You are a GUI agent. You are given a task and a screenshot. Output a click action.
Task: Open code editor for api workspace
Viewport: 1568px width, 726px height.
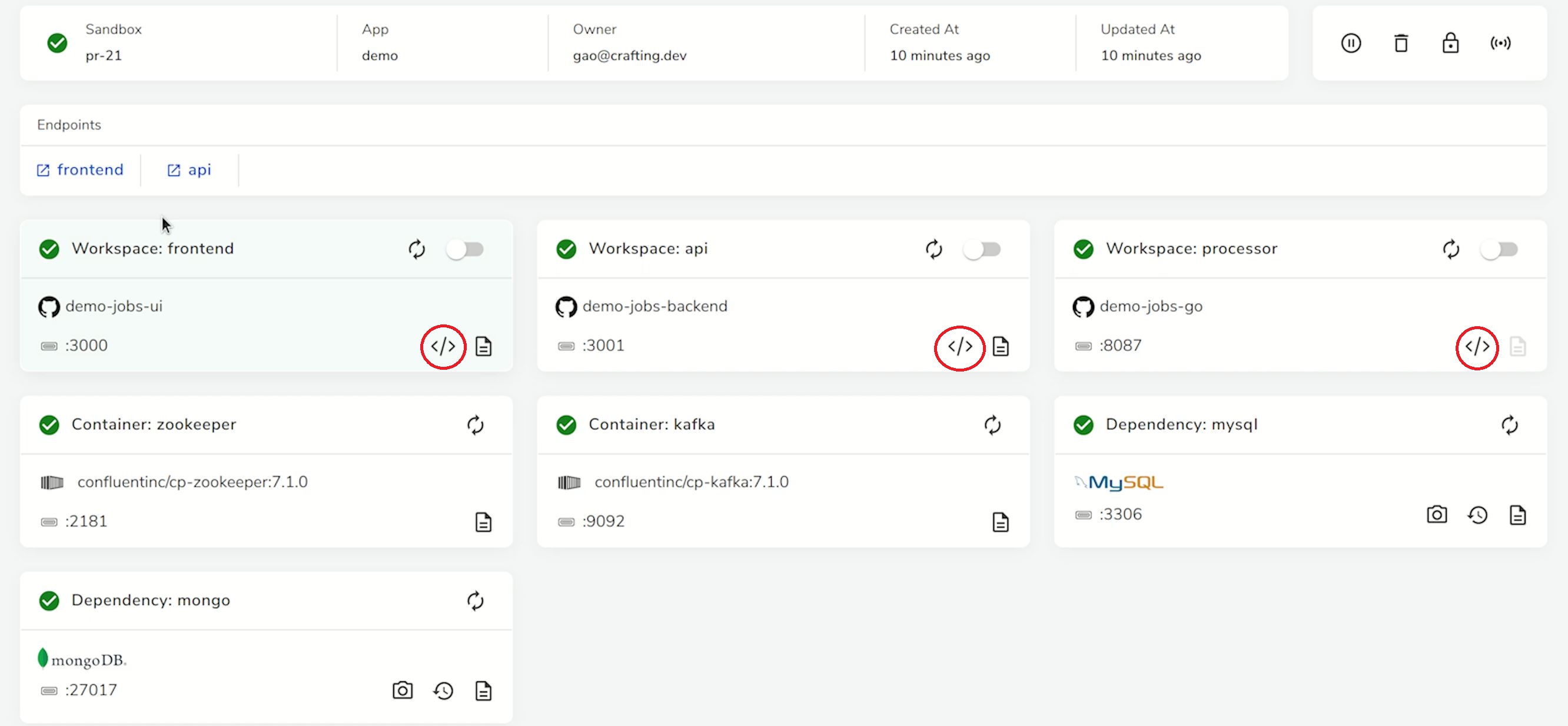[959, 347]
